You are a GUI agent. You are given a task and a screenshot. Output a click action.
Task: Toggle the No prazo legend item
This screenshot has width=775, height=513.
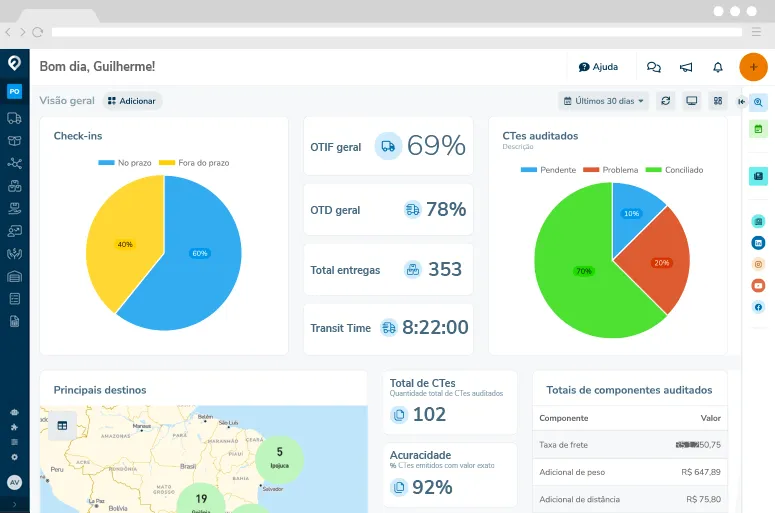125,163
